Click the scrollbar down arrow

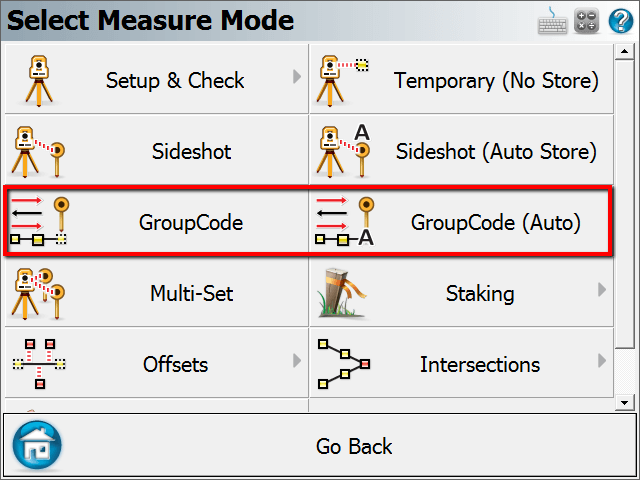(624, 402)
